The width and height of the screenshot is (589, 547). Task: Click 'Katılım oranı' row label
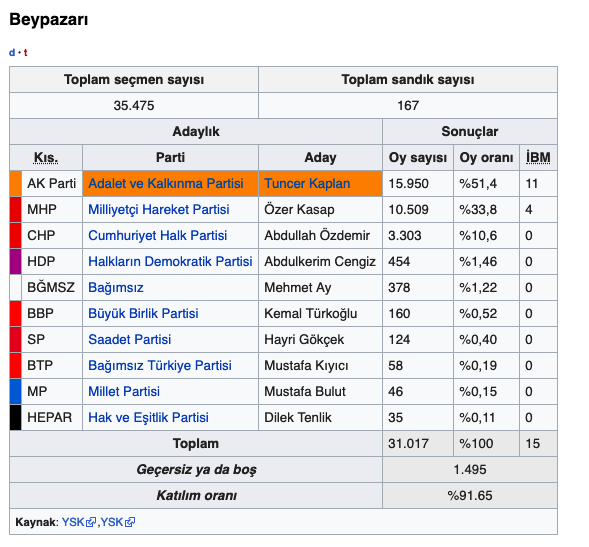[x=196, y=495]
